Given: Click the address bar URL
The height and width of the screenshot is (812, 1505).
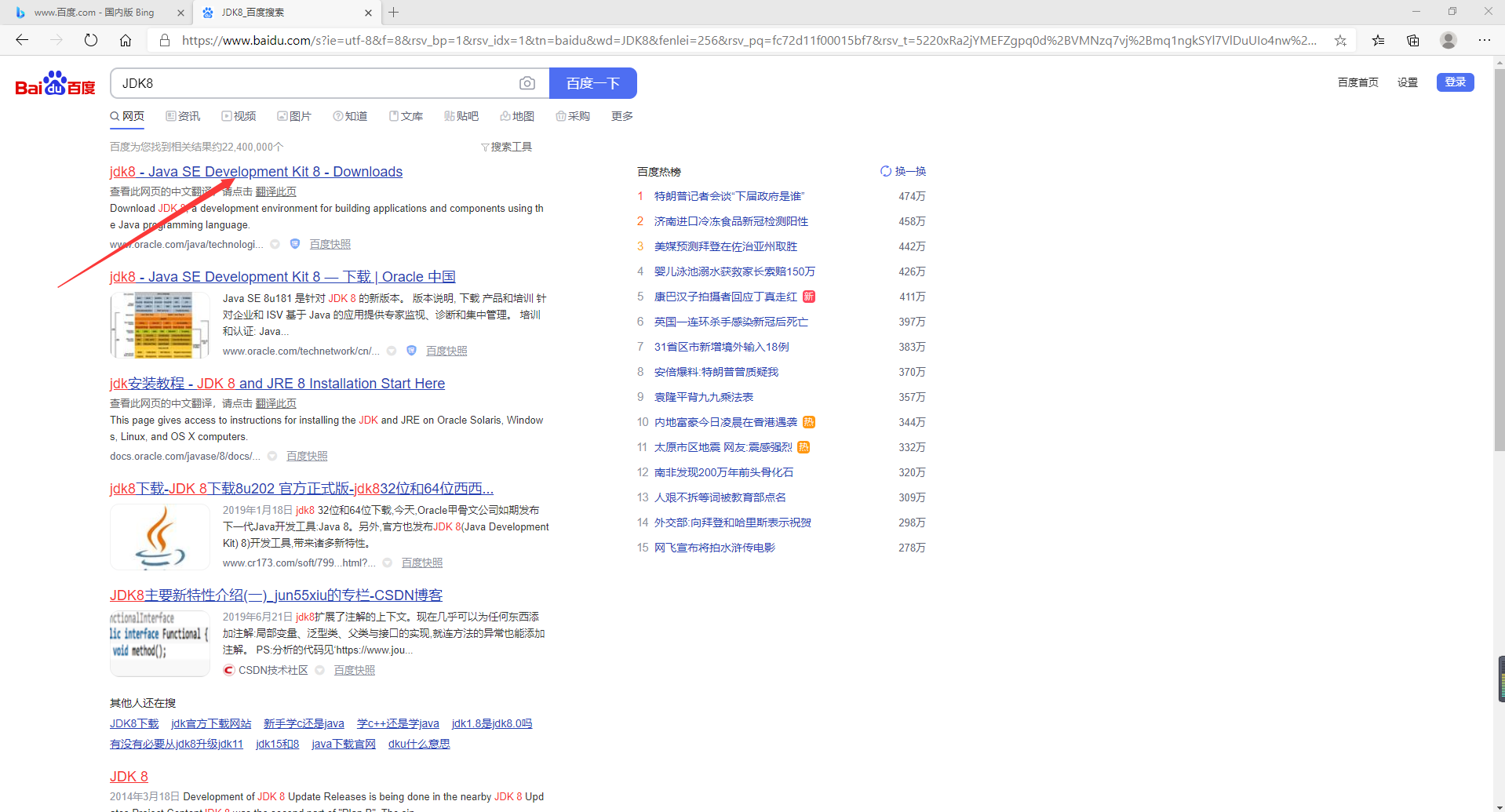Looking at the screenshot, I should tap(749, 40).
